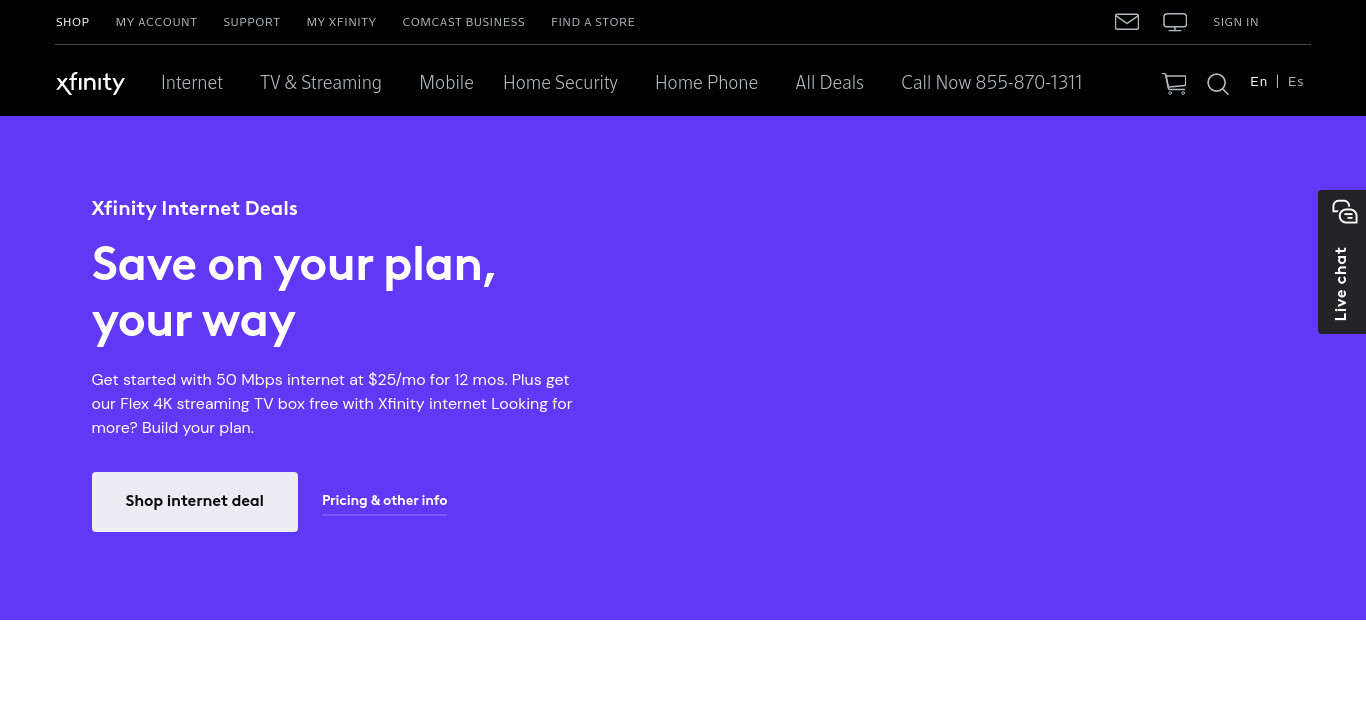Open the TV & Streaming menu
This screenshot has width=1366, height=728.
tap(321, 83)
